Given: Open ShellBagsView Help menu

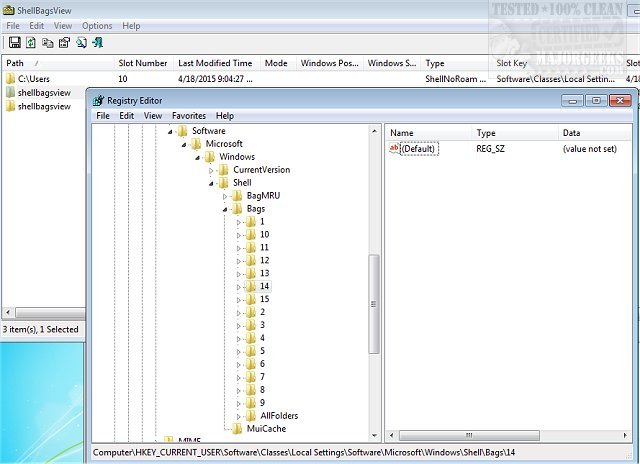Looking at the screenshot, I should (131, 26).
